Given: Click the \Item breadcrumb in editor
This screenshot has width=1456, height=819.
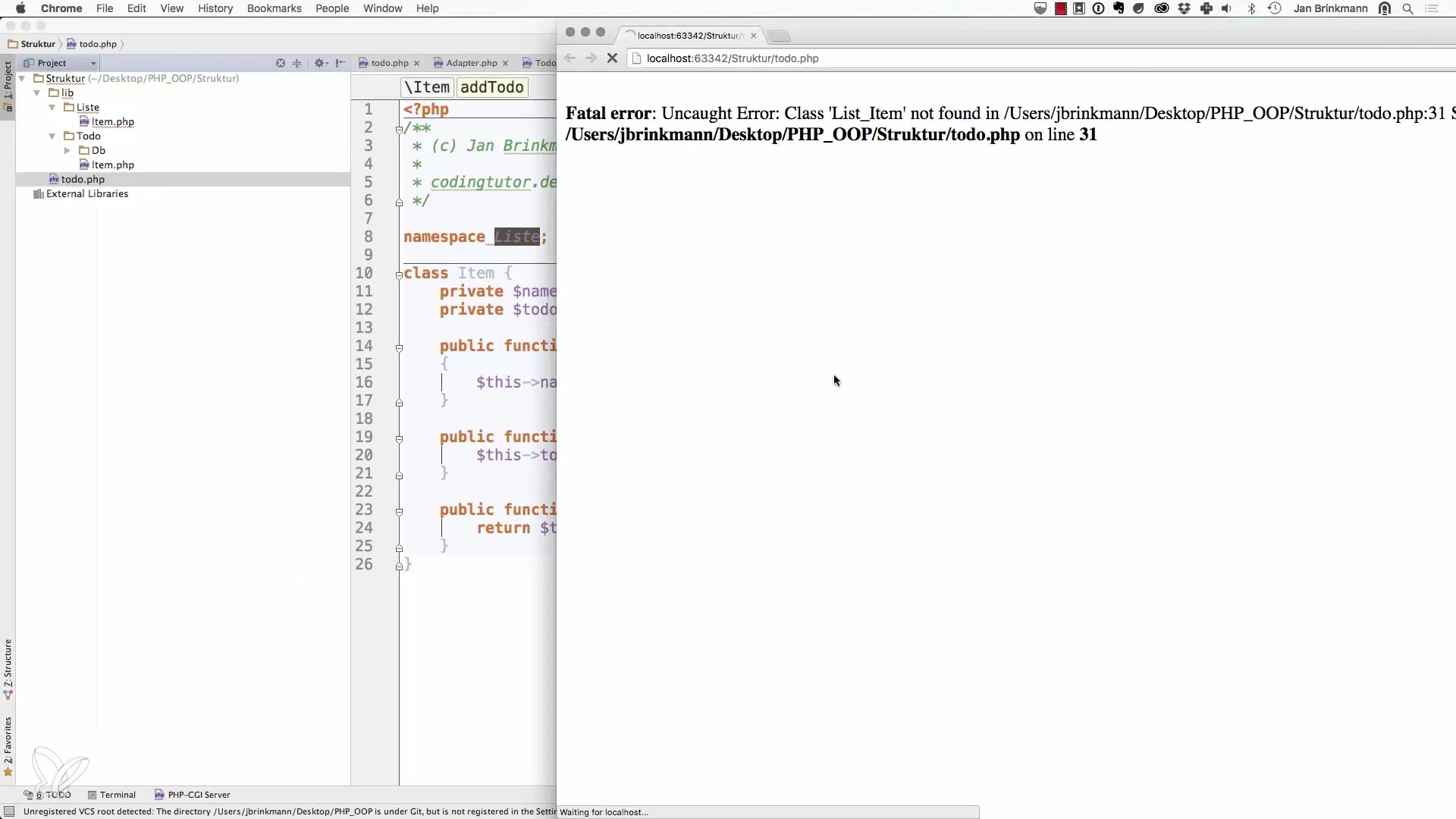Looking at the screenshot, I should tap(427, 87).
